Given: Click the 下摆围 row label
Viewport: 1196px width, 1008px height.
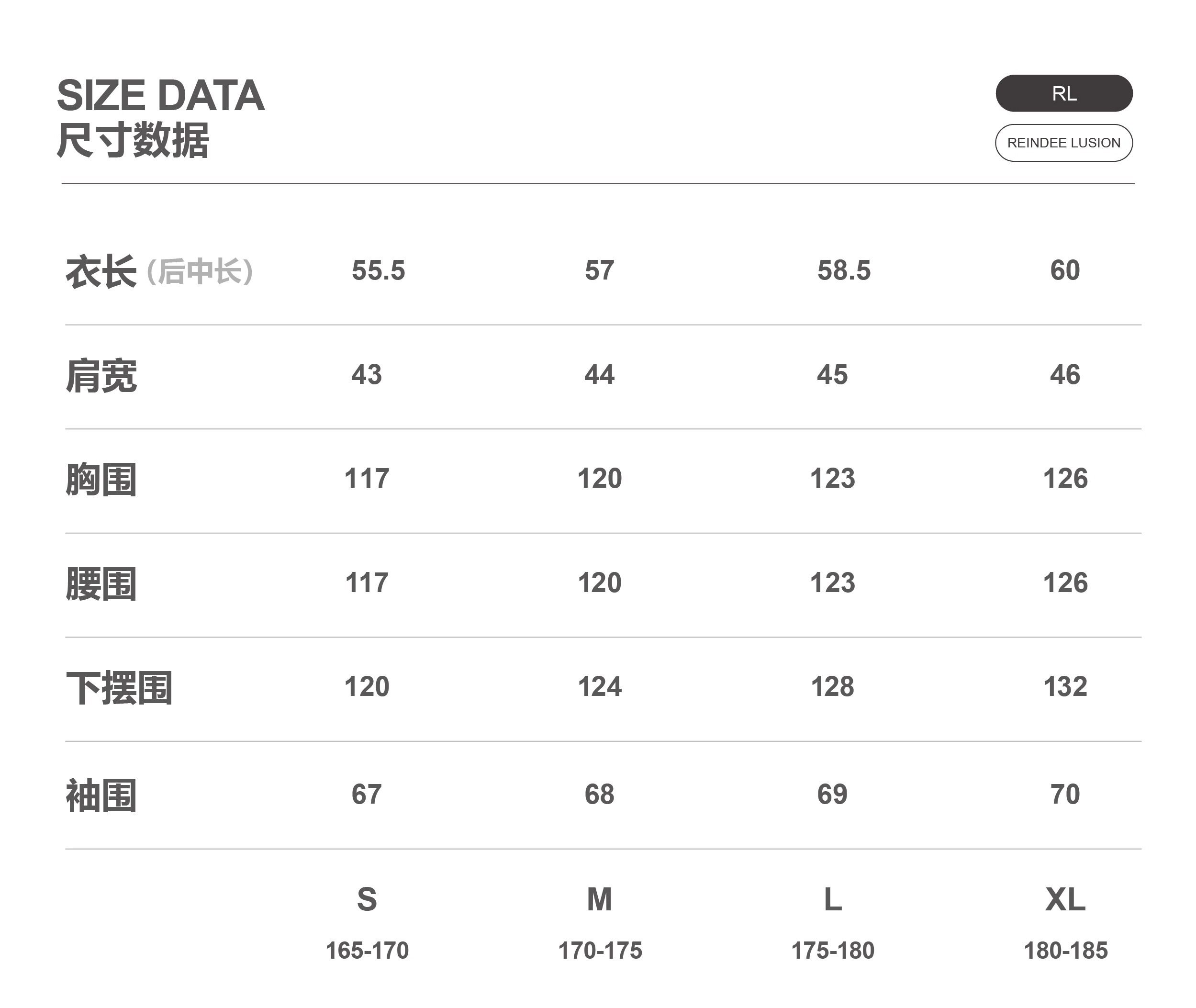Looking at the screenshot, I should (119, 688).
